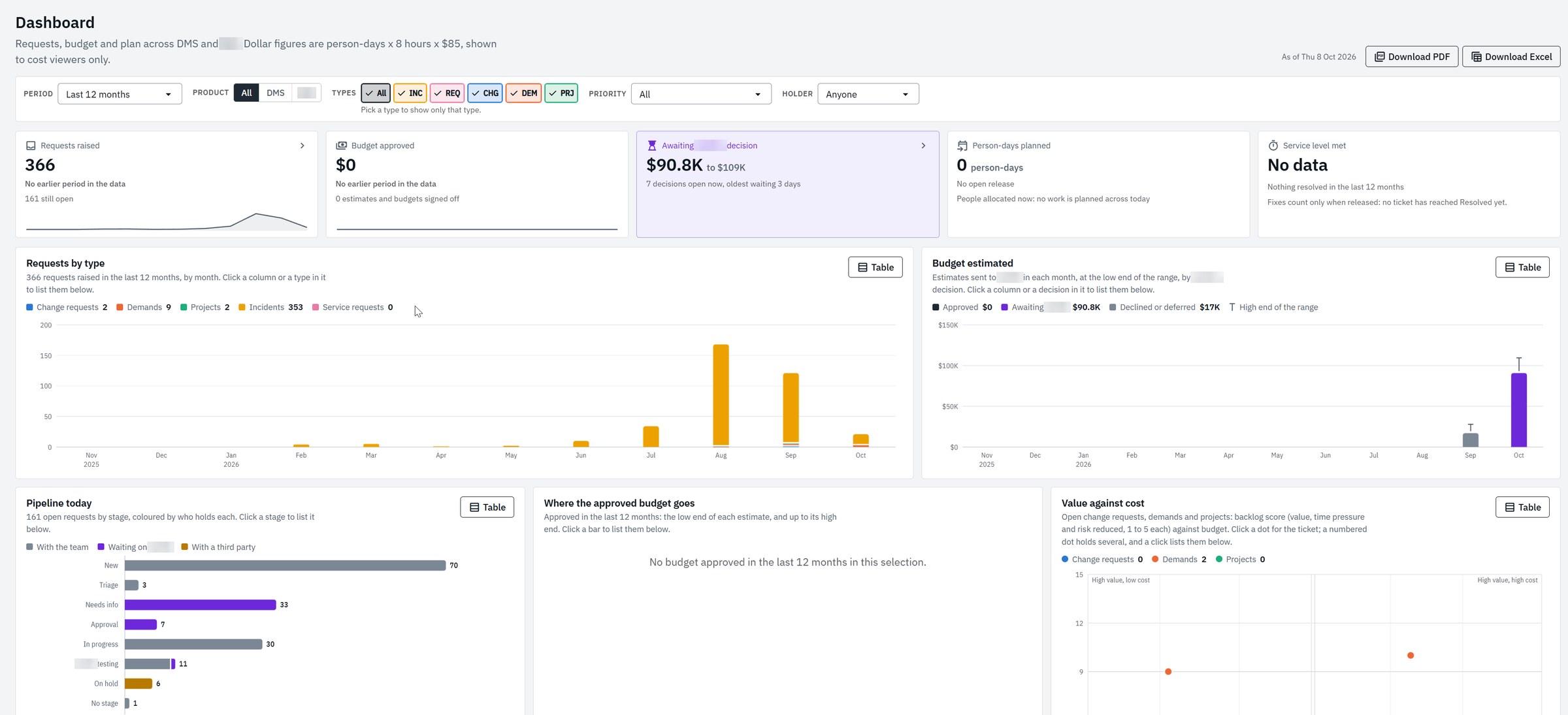Expand Requests raised card with its chevron
The width and height of the screenshot is (1568, 715).
click(x=302, y=146)
